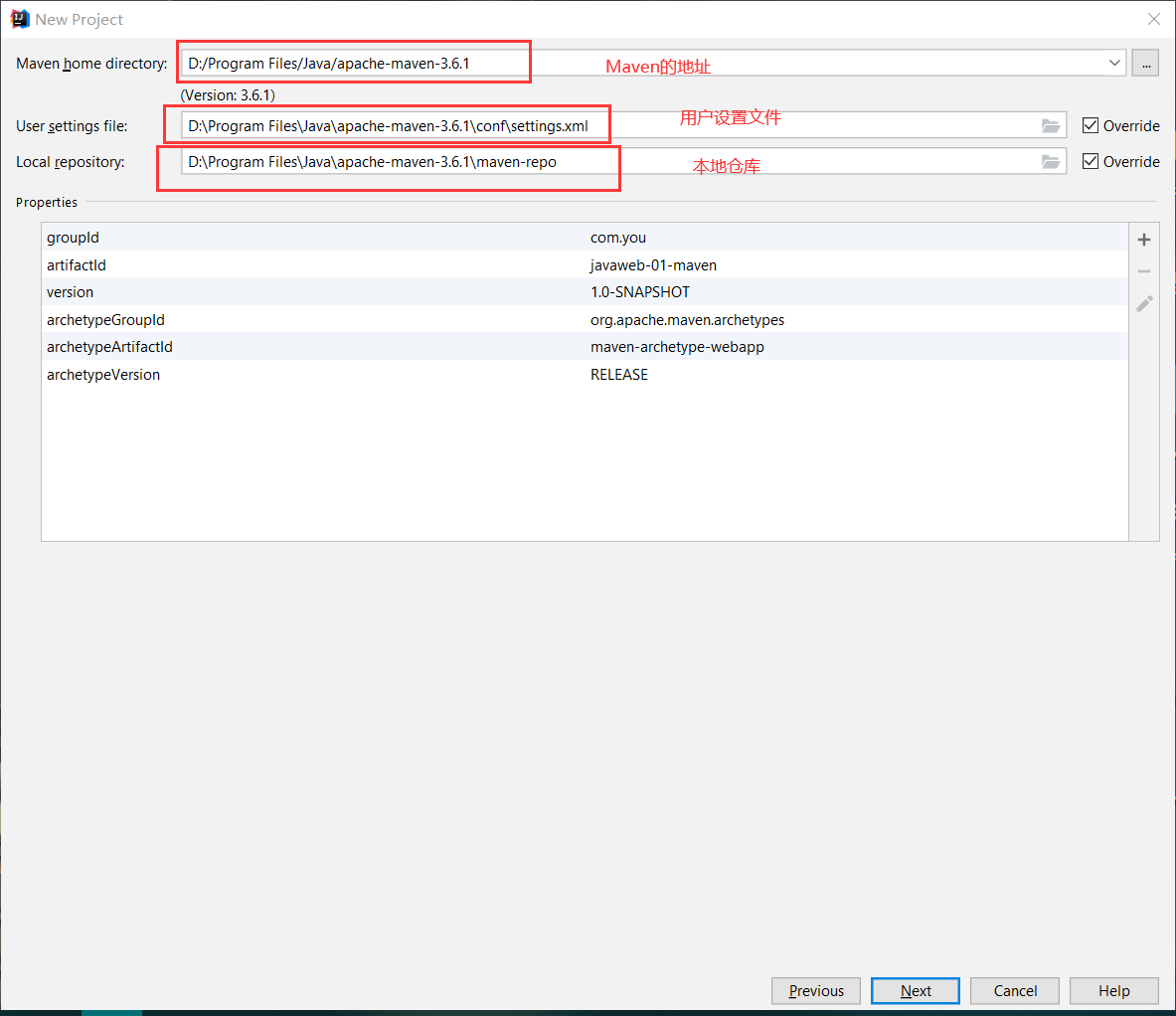The width and height of the screenshot is (1176, 1016).
Task: Toggle Override for User settings file
Action: [1091, 125]
